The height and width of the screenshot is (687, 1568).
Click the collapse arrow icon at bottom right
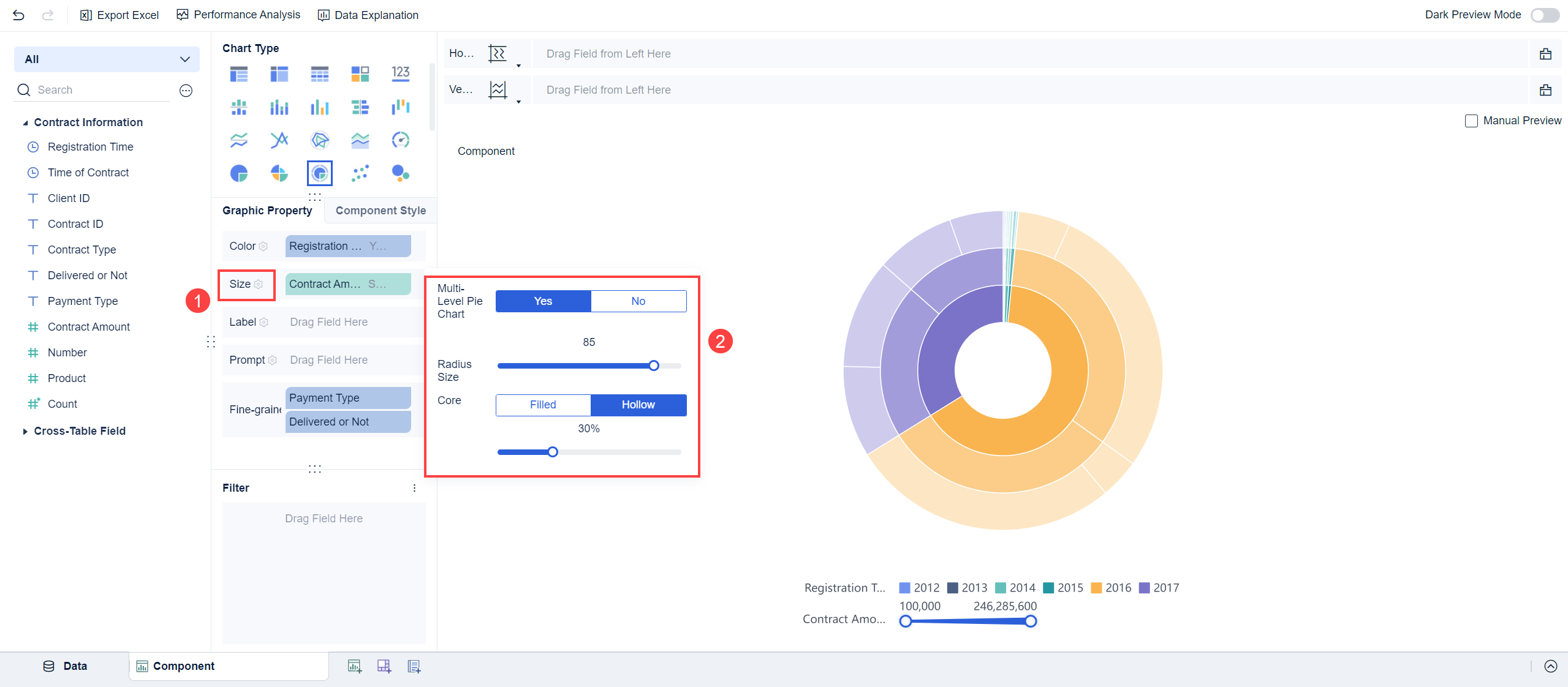click(1550, 666)
